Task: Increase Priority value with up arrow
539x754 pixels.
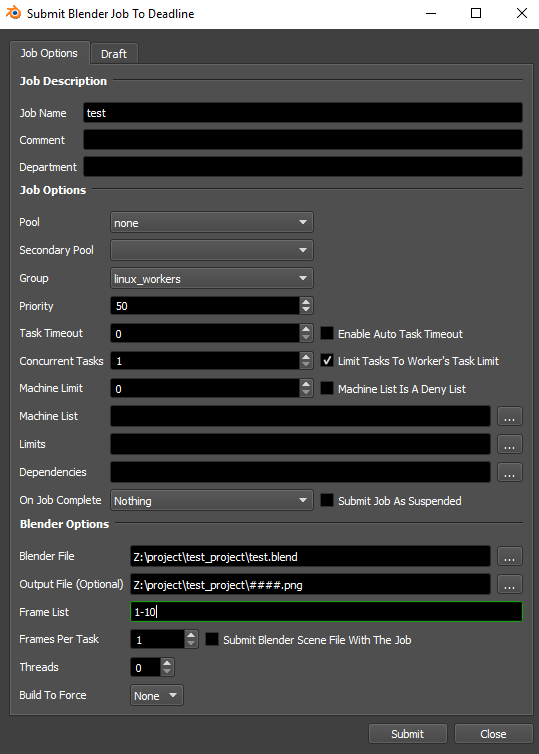Action: coord(306,302)
